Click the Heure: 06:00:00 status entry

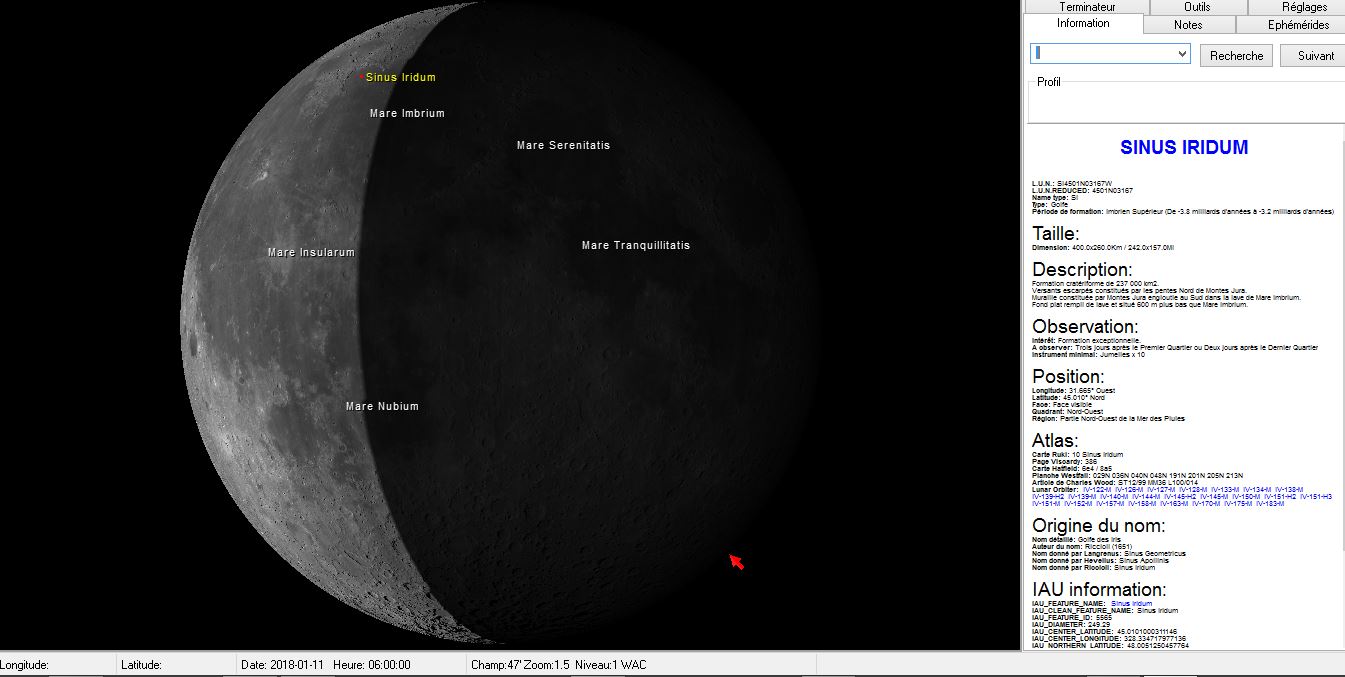tap(371, 665)
